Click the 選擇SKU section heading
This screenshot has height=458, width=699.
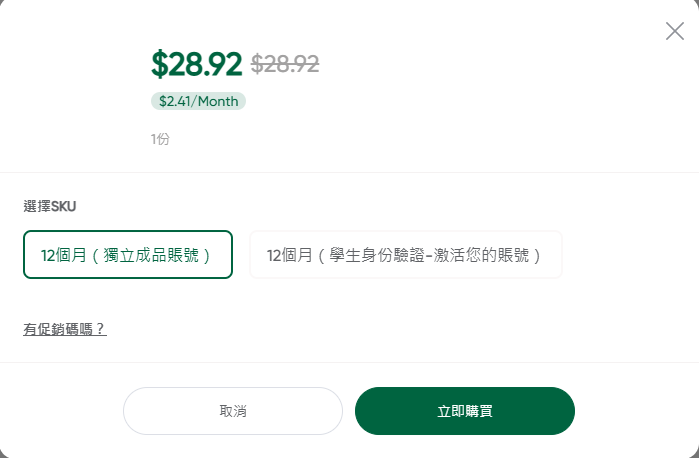[x=50, y=206]
